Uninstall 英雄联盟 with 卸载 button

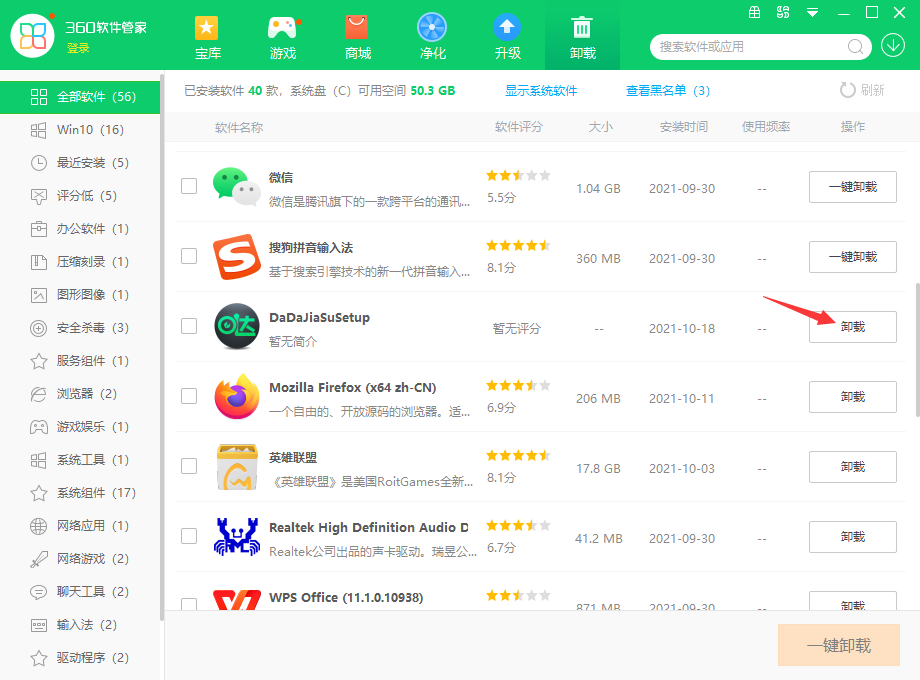pyautogui.click(x=853, y=467)
